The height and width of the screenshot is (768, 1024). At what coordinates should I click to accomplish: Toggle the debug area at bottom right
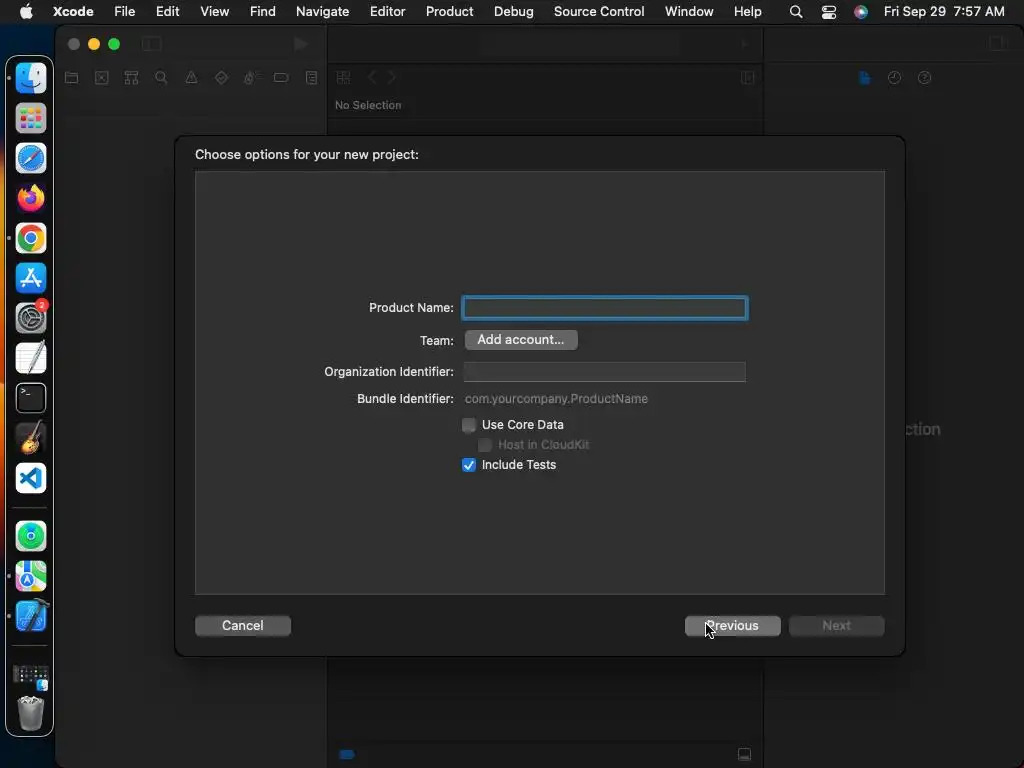[744, 754]
